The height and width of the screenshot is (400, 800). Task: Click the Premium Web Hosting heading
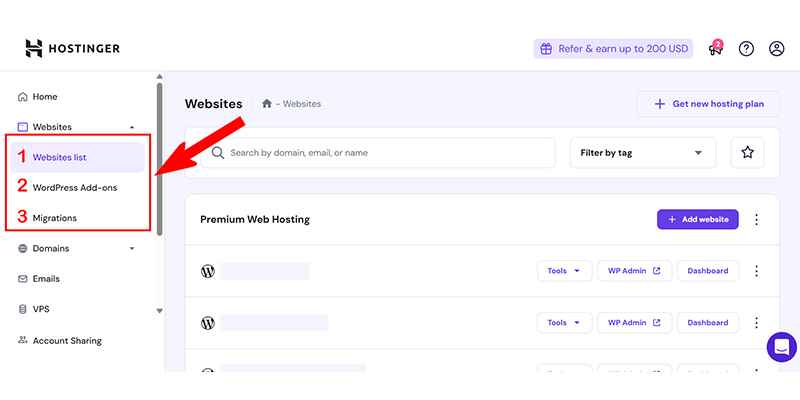[255, 219]
